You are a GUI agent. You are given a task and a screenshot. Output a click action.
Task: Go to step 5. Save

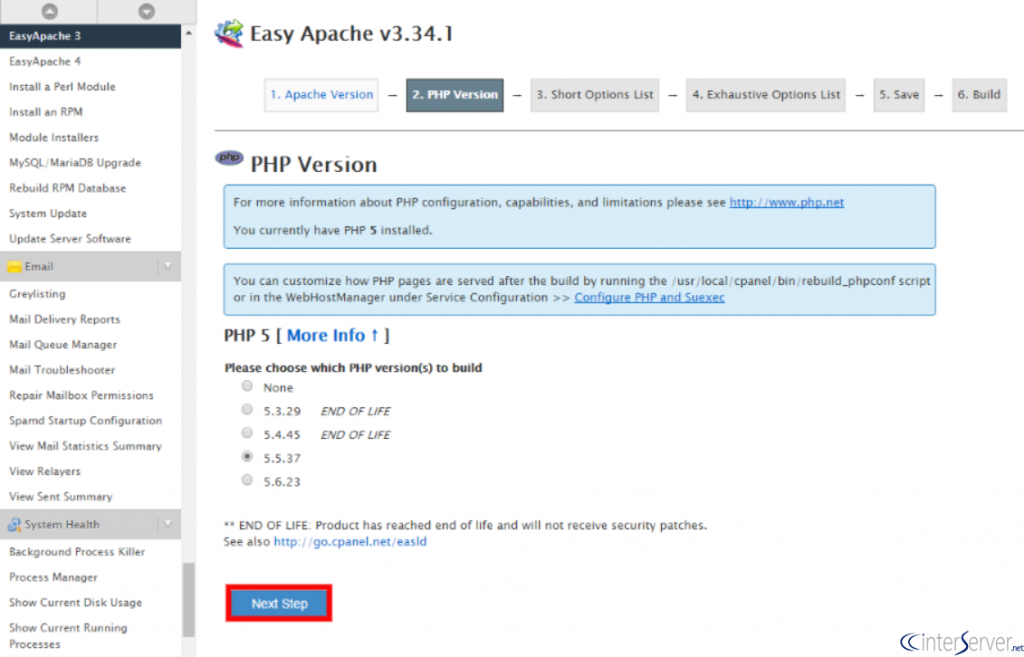(899, 95)
